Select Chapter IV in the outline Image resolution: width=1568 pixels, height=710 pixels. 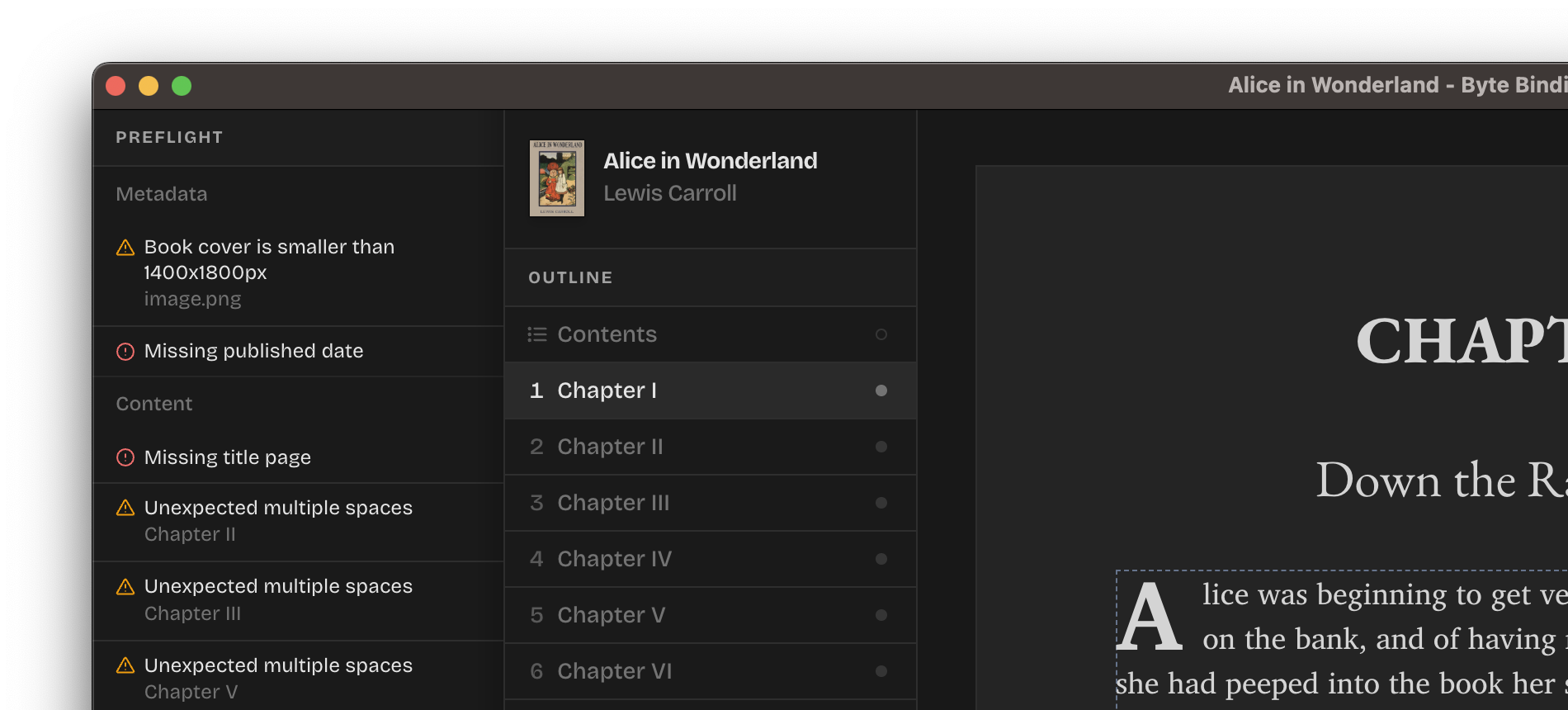pyautogui.click(x=711, y=559)
